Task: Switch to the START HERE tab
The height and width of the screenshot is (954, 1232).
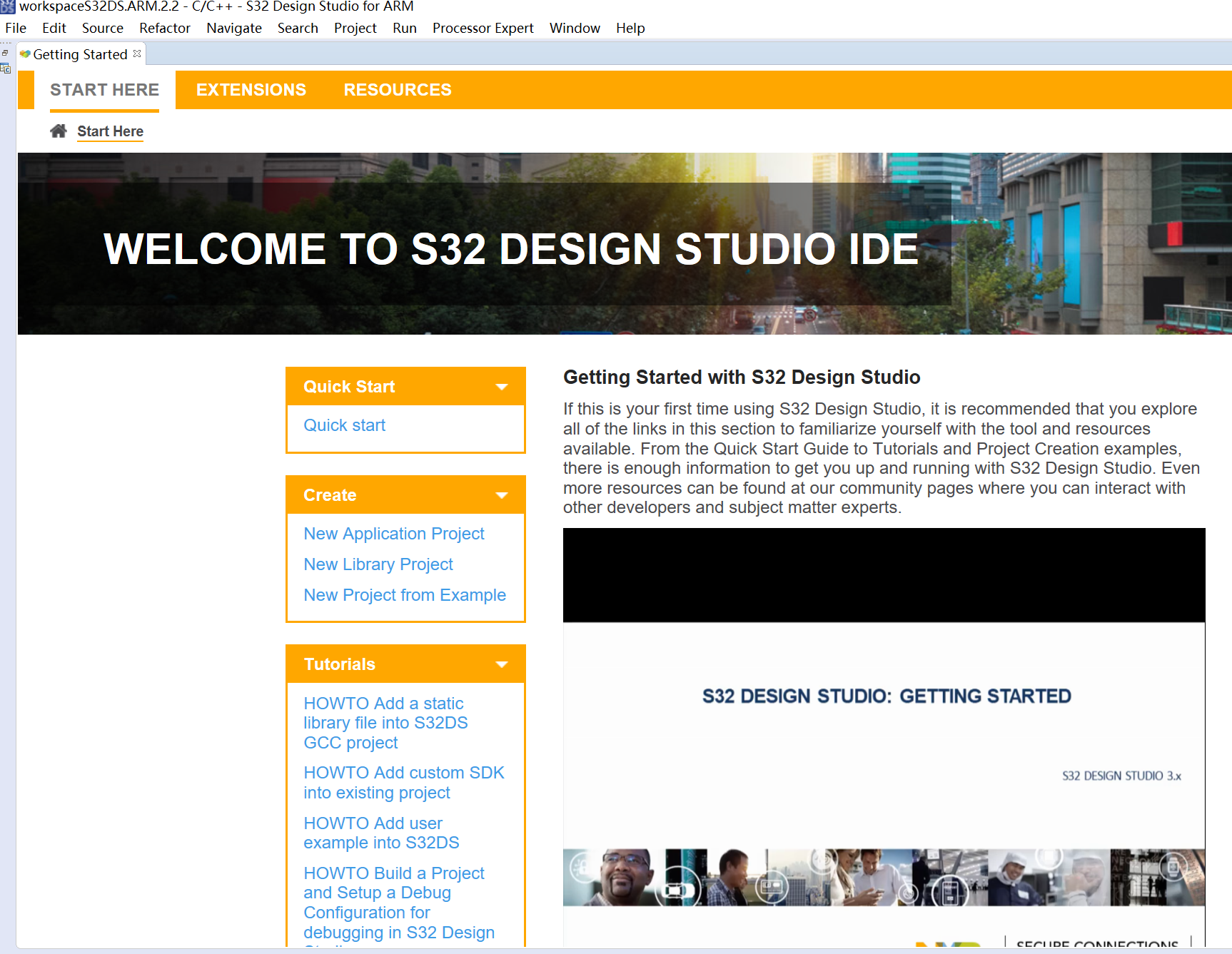Action: 105,90
